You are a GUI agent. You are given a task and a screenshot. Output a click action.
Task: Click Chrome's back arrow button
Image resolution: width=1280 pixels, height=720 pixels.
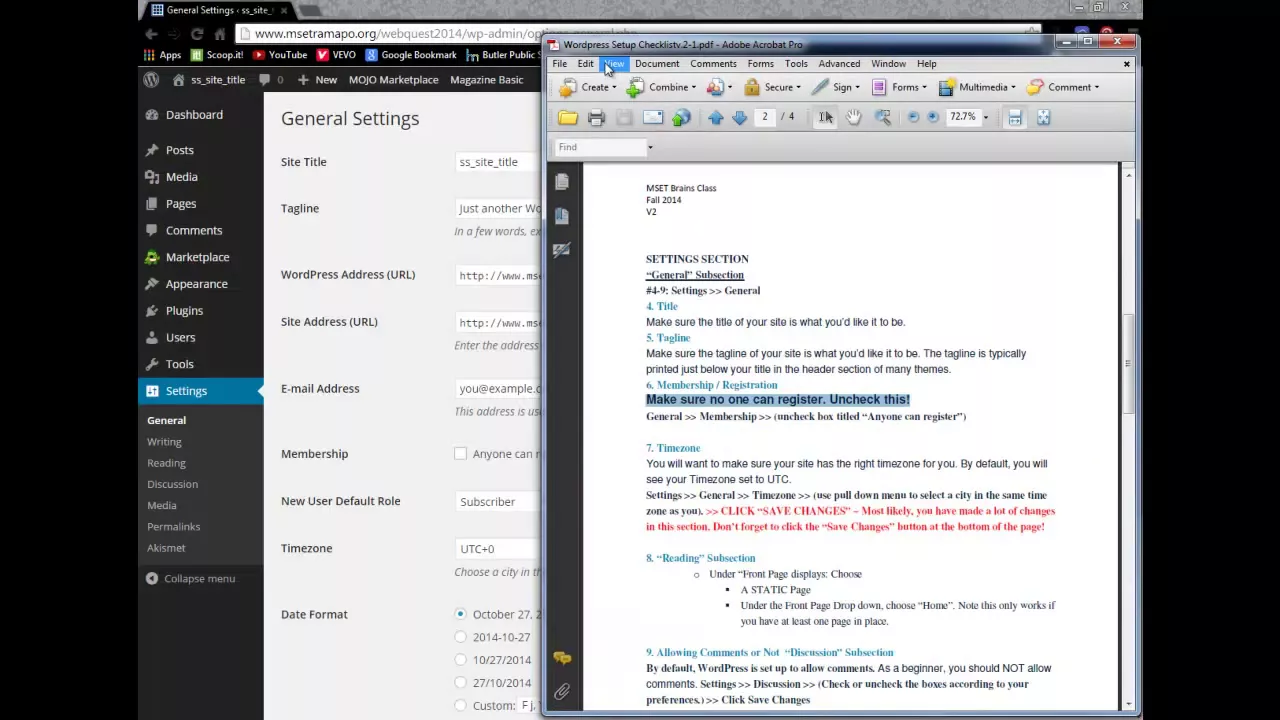click(151, 34)
